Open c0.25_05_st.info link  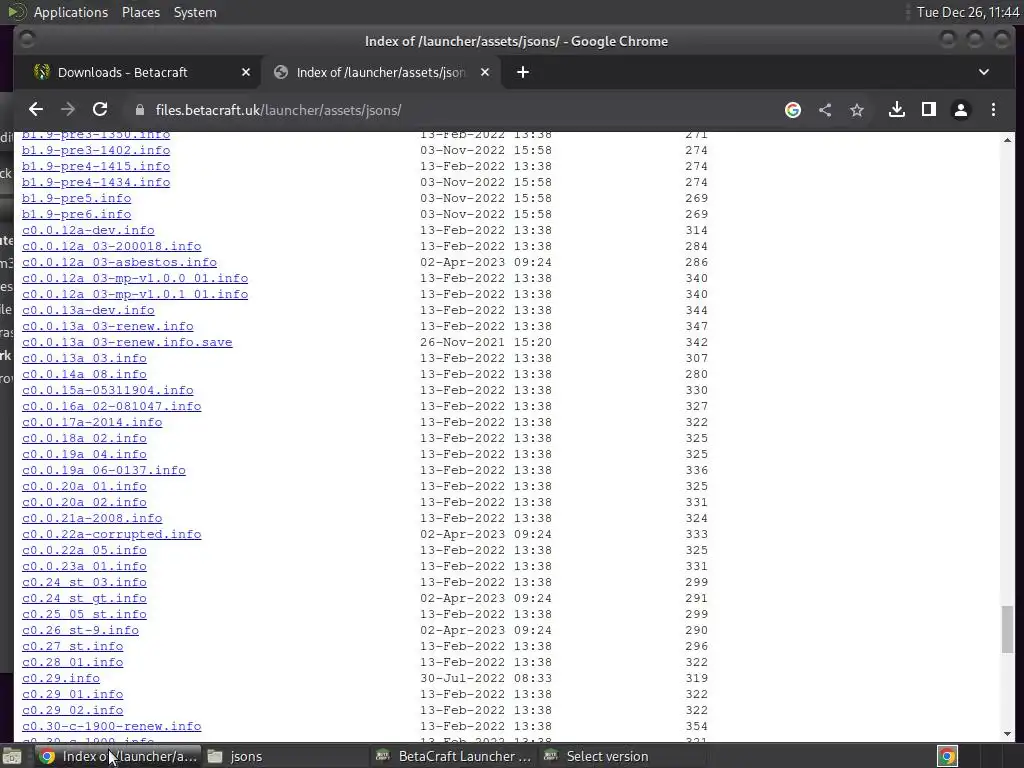coord(84,614)
